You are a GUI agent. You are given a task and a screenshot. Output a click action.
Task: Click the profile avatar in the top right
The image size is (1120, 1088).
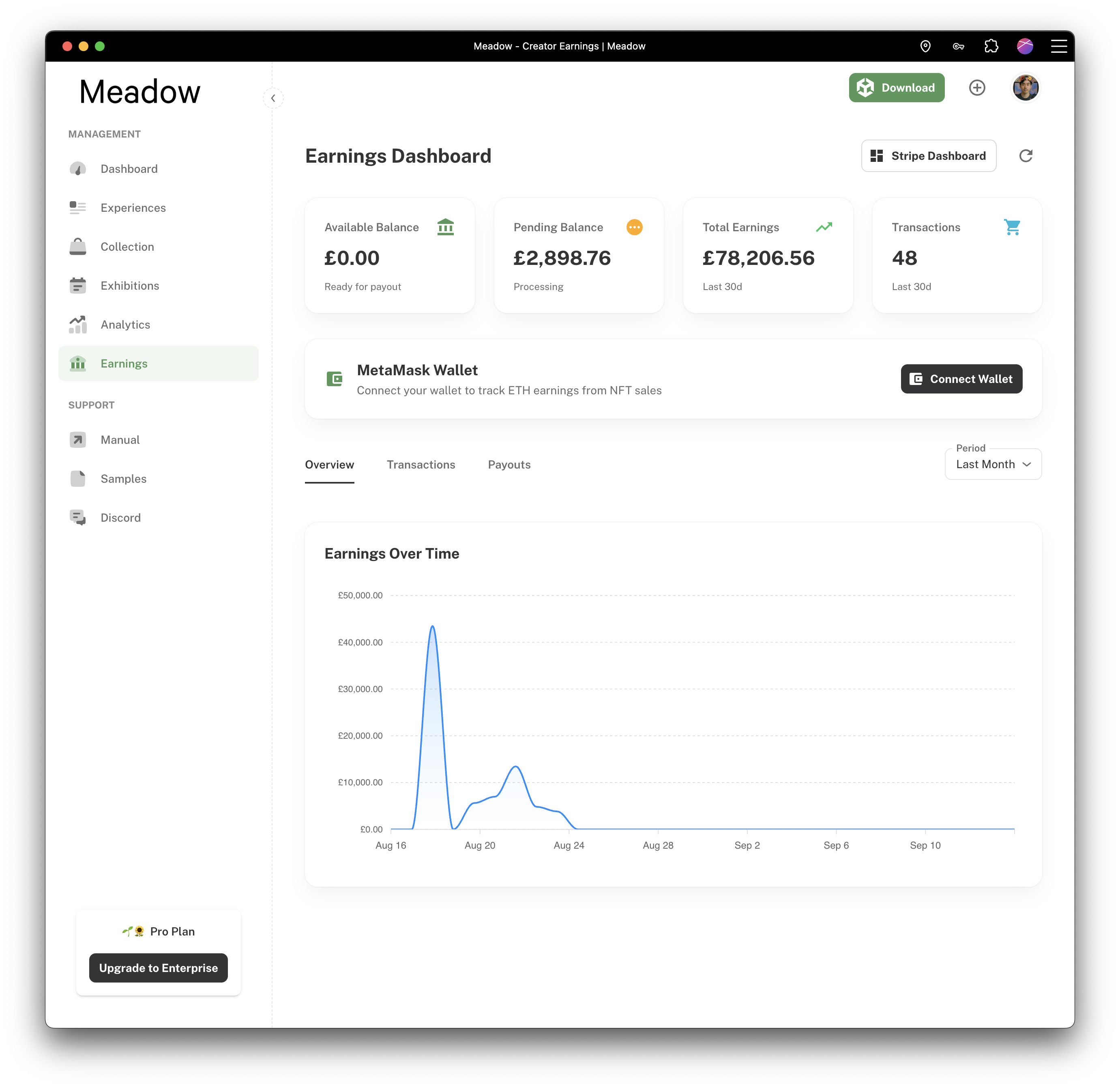point(1026,88)
